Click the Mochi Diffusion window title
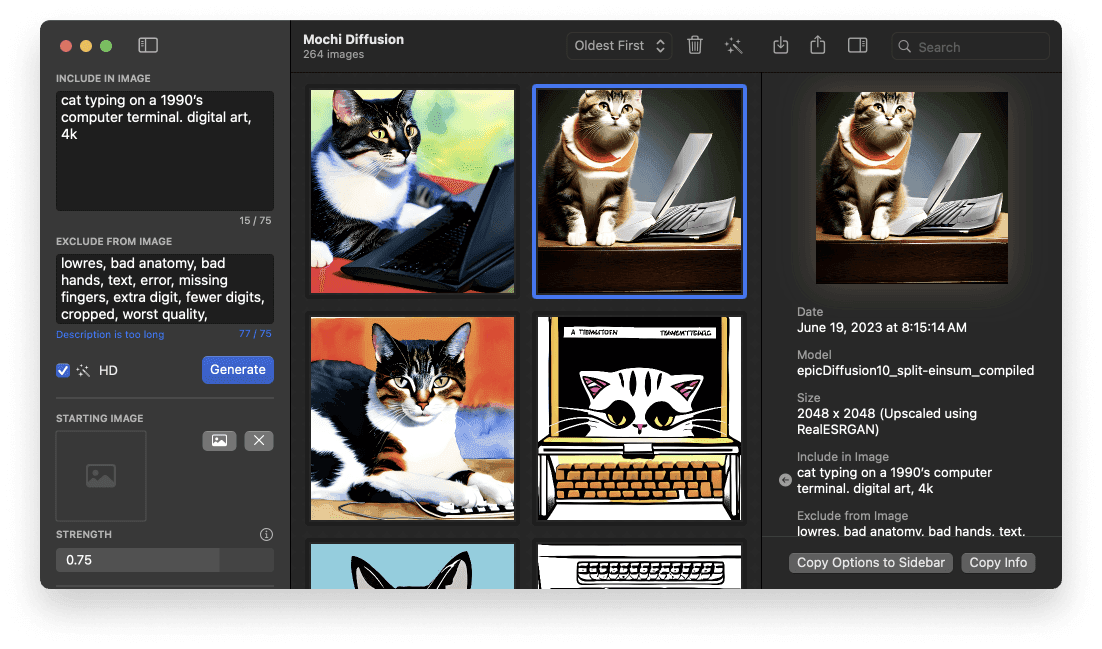Image resolution: width=1102 pixels, height=649 pixels. click(354, 39)
